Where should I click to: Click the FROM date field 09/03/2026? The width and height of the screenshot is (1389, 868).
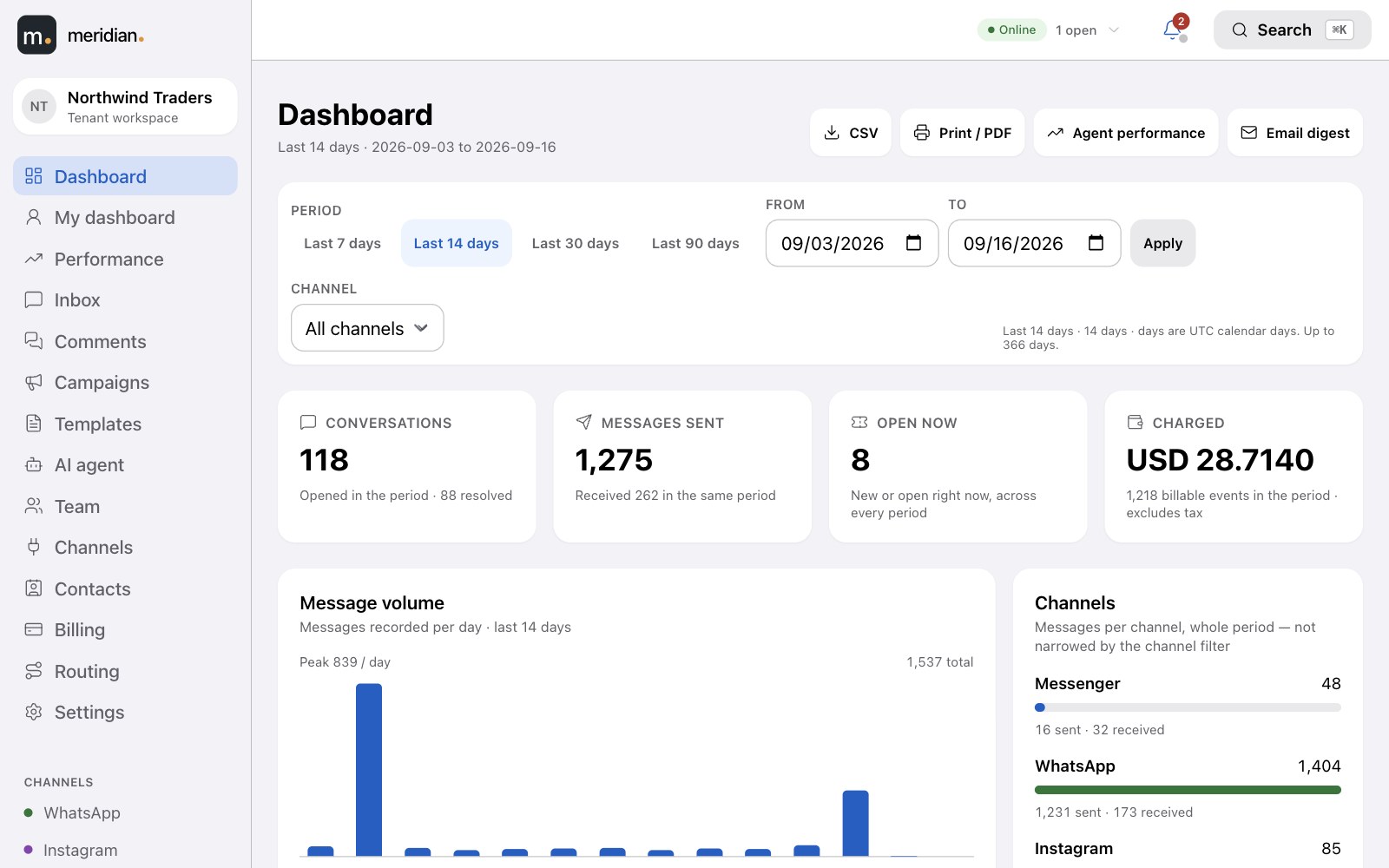[x=852, y=243]
